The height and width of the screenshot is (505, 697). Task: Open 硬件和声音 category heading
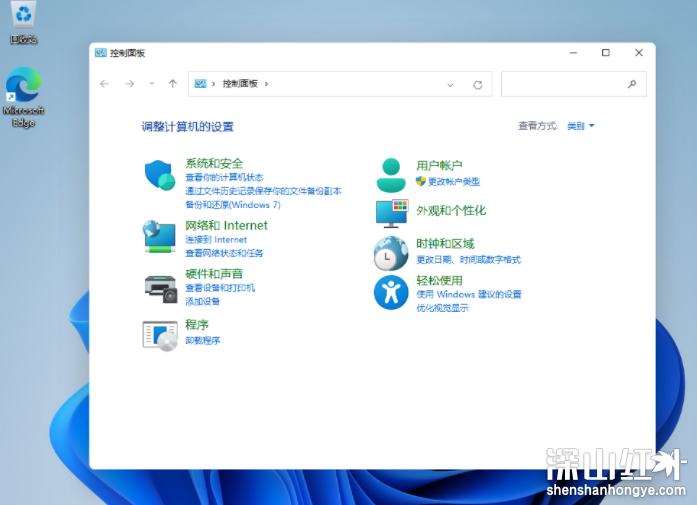coord(214,273)
